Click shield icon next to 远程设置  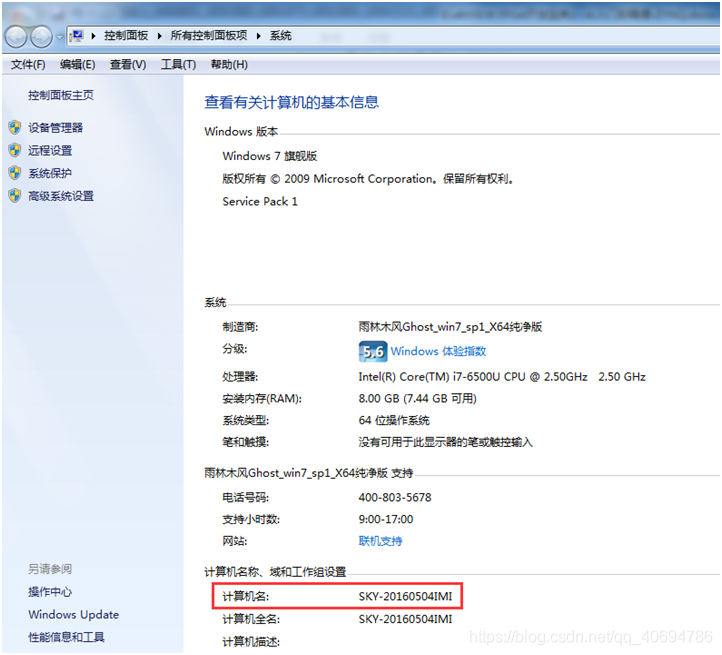(15, 150)
